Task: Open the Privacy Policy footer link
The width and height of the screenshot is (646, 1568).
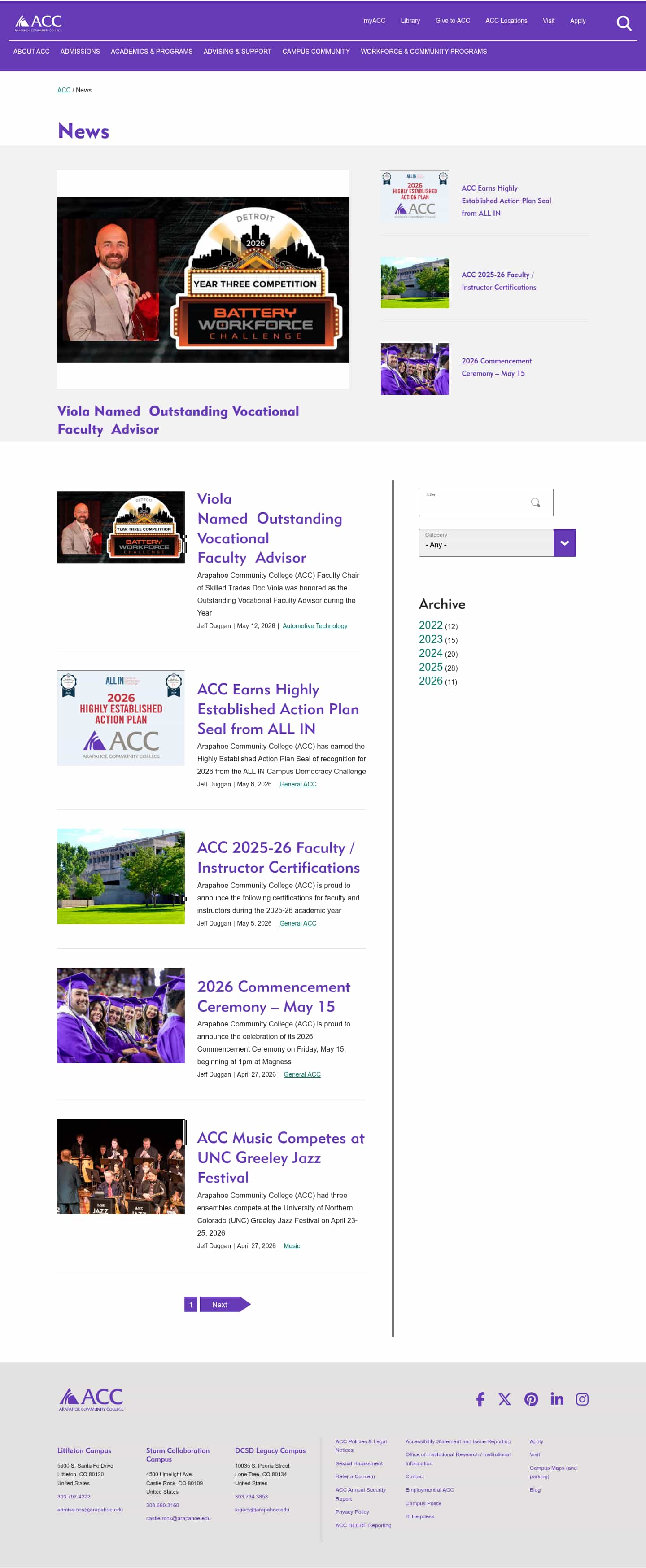Action: point(352,1512)
